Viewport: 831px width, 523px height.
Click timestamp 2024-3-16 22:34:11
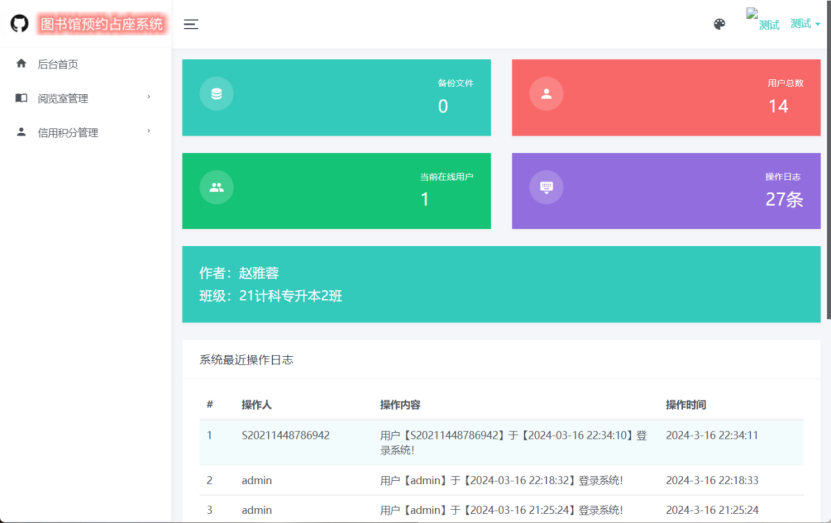(712, 435)
